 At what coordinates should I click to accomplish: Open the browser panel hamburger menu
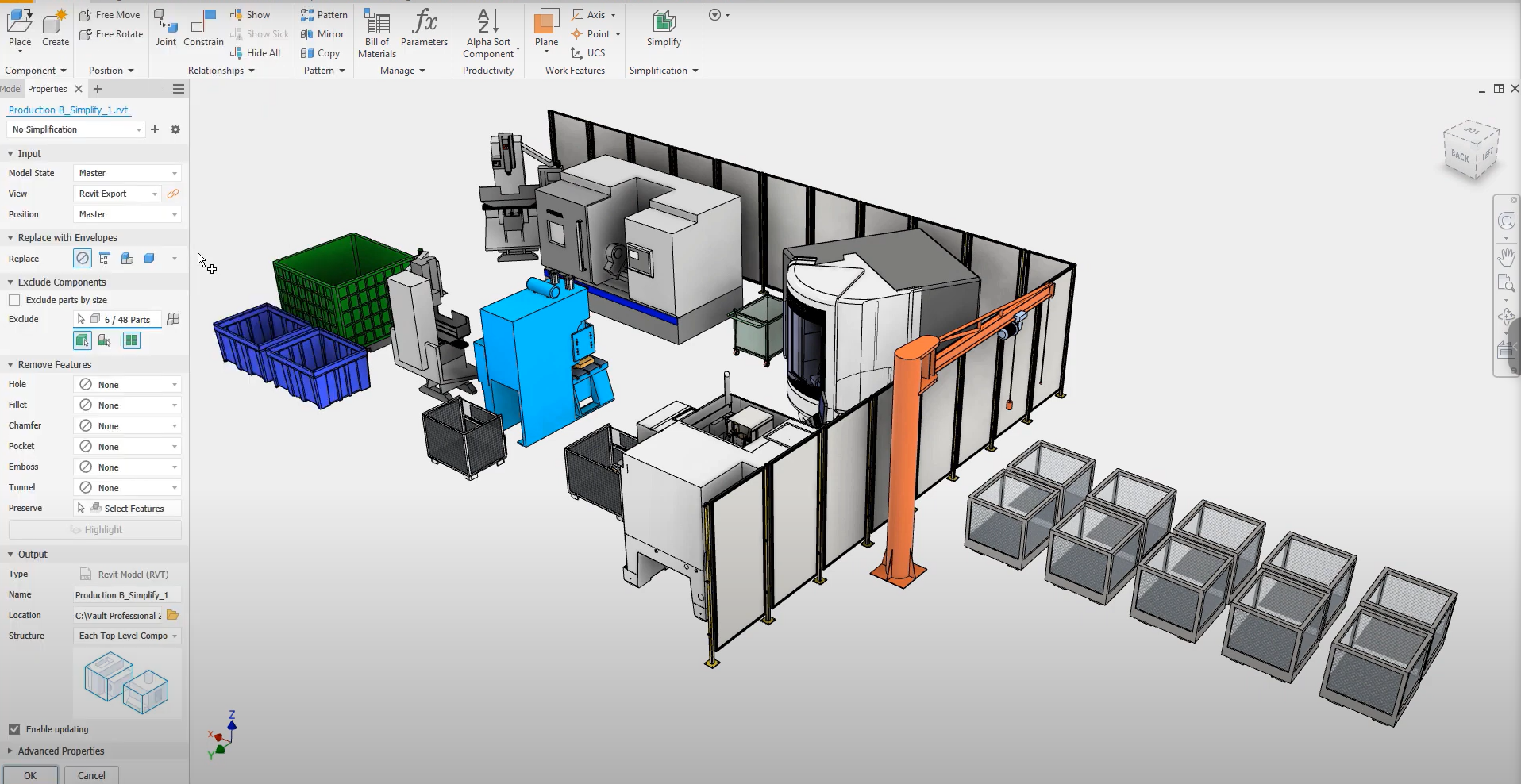[x=179, y=89]
